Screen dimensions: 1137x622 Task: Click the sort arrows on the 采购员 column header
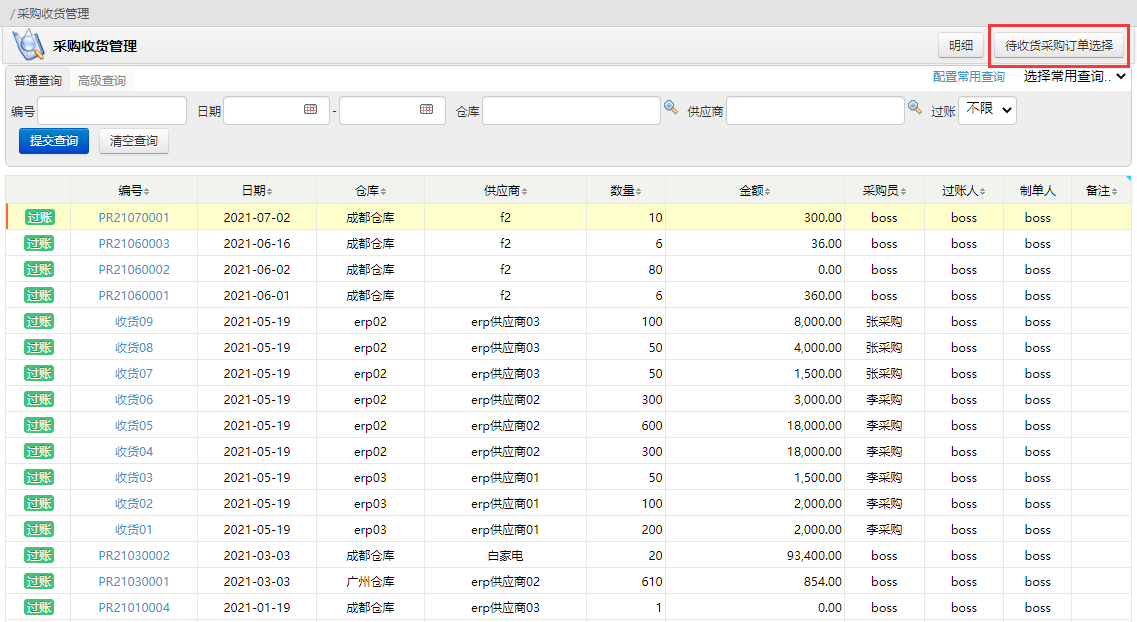(x=903, y=191)
